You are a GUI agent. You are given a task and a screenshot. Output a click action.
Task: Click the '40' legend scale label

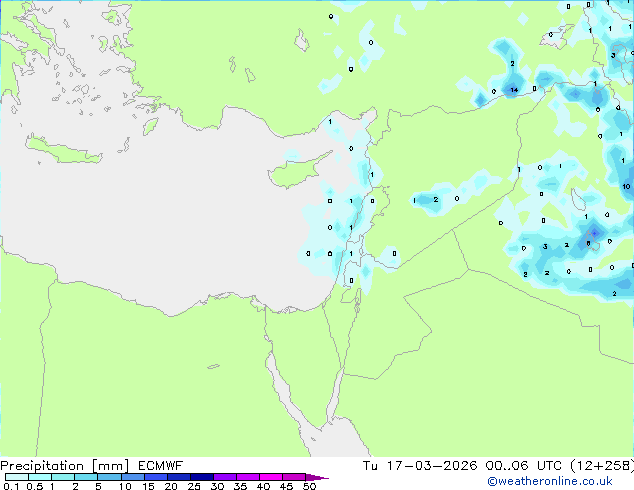pyautogui.click(x=263, y=486)
